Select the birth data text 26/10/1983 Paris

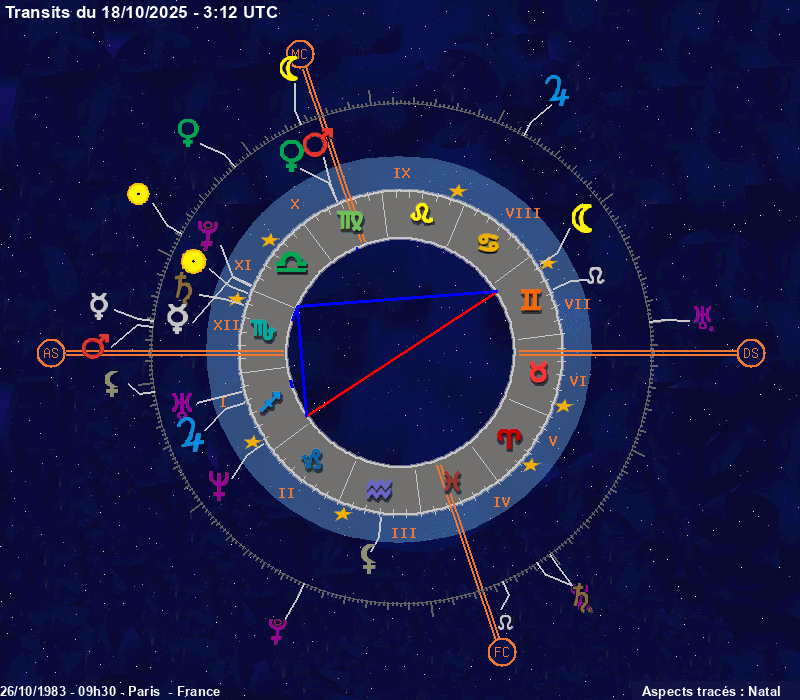(110, 691)
